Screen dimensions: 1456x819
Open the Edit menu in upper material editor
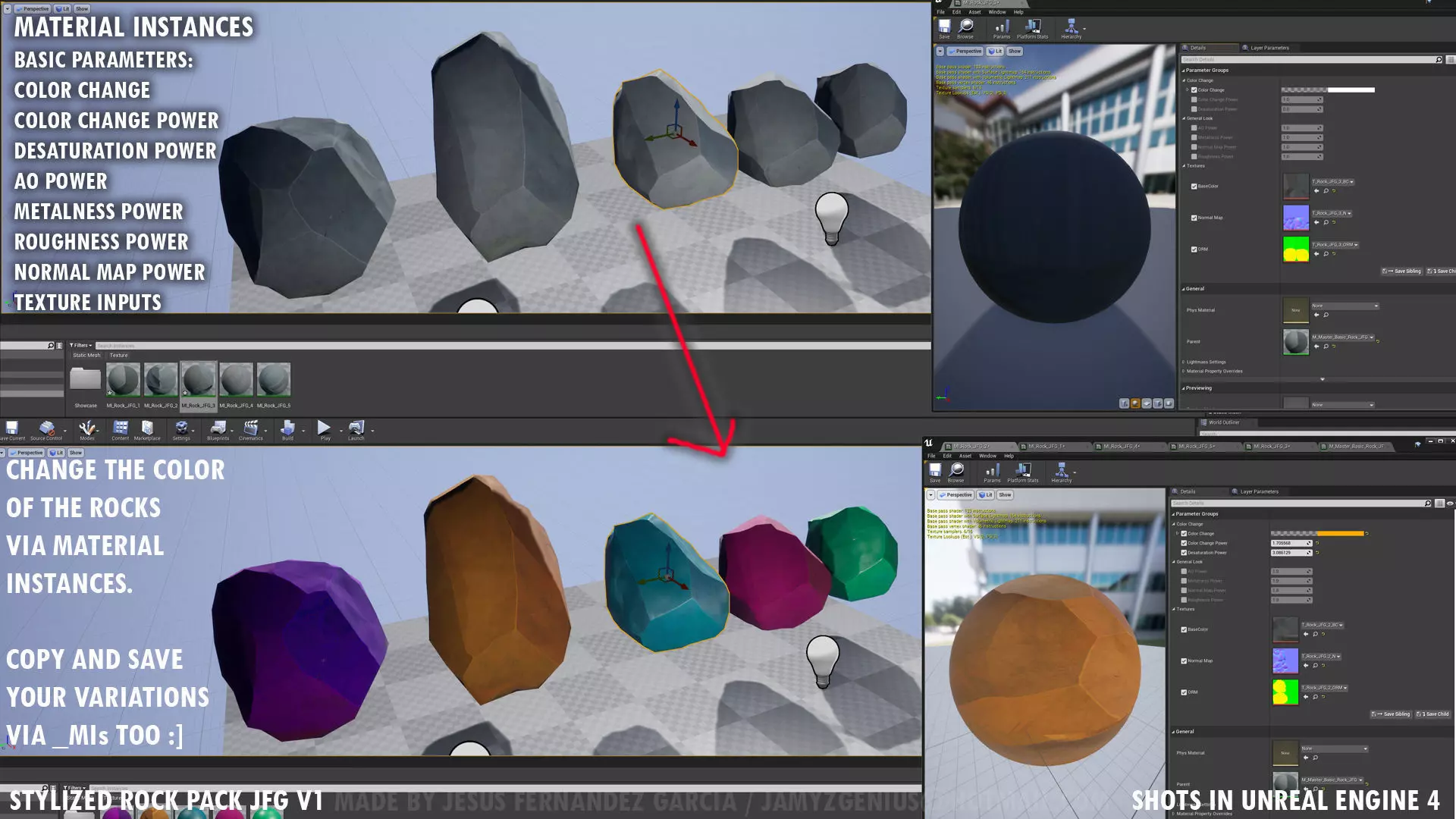point(956,12)
